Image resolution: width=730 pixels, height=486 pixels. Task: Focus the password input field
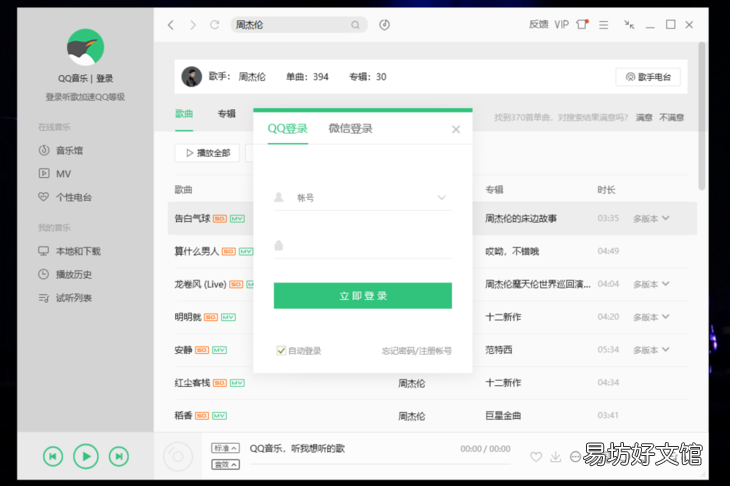point(363,245)
